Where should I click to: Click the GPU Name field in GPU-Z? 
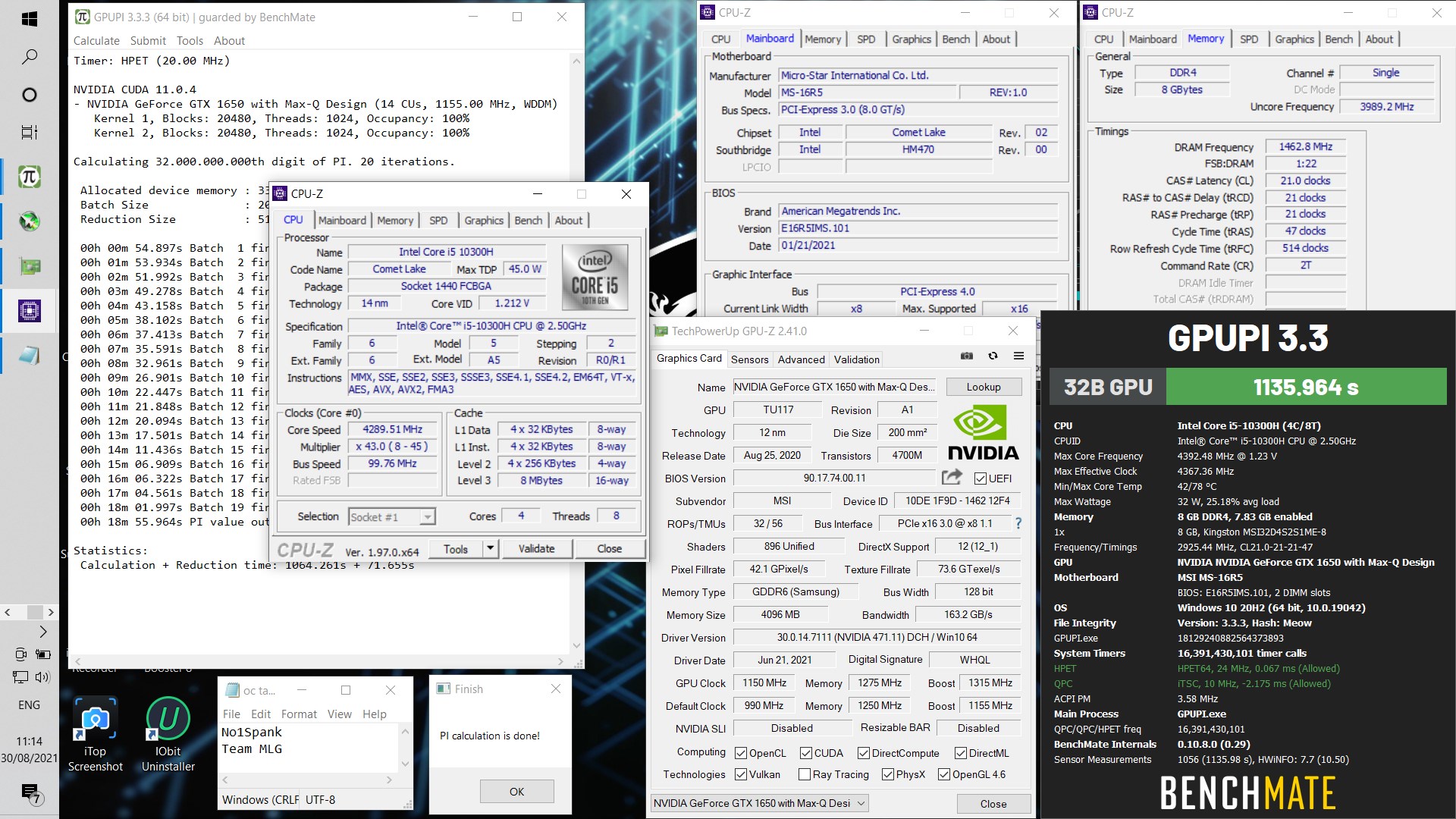pyautogui.click(x=834, y=387)
